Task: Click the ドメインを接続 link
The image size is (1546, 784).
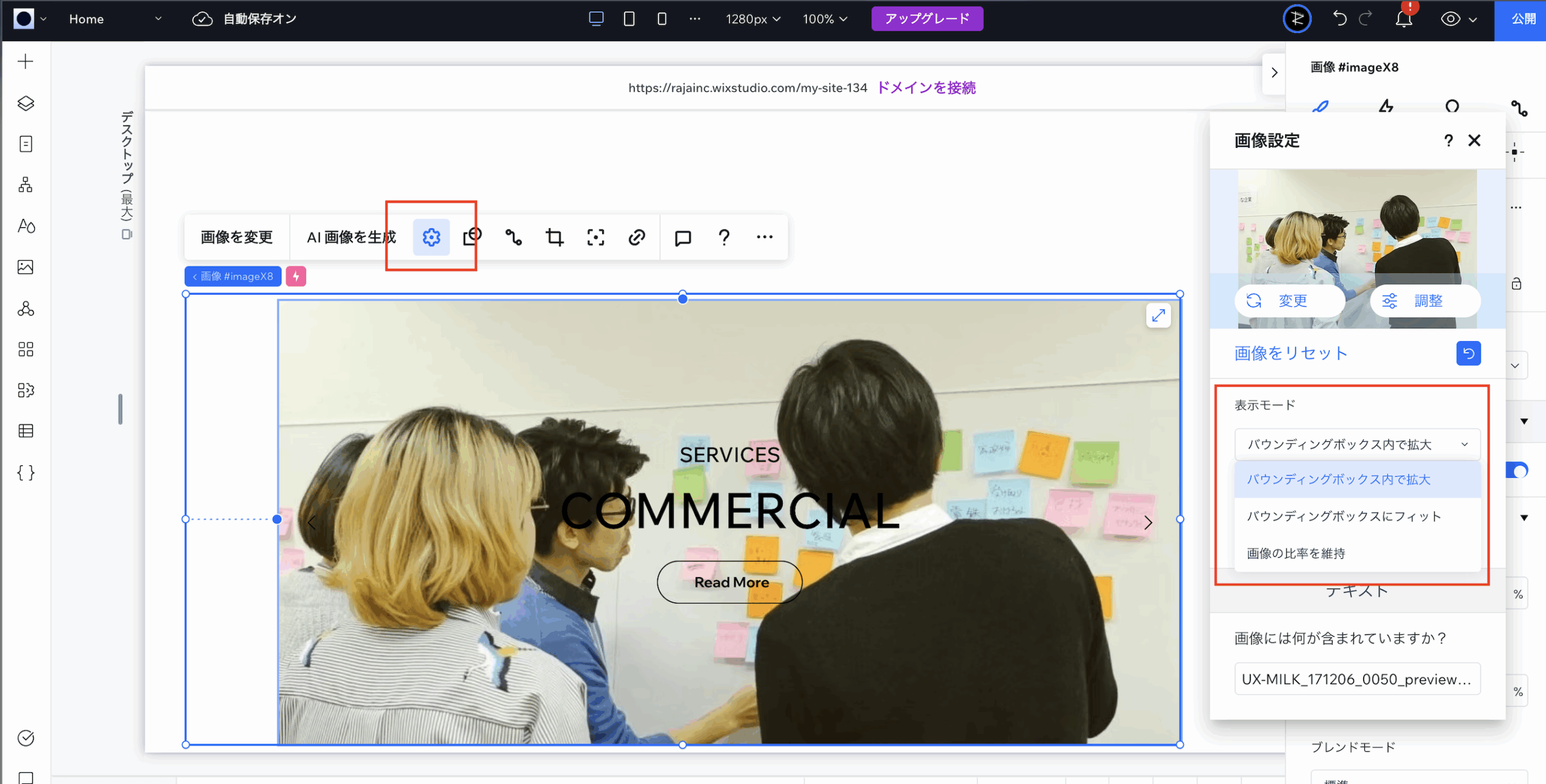Action: [925, 88]
